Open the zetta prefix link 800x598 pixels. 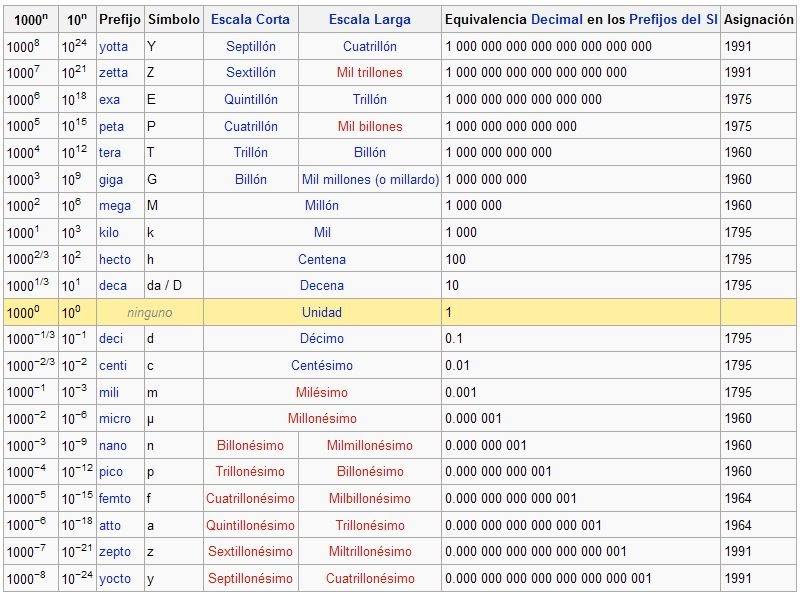click(113, 72)
